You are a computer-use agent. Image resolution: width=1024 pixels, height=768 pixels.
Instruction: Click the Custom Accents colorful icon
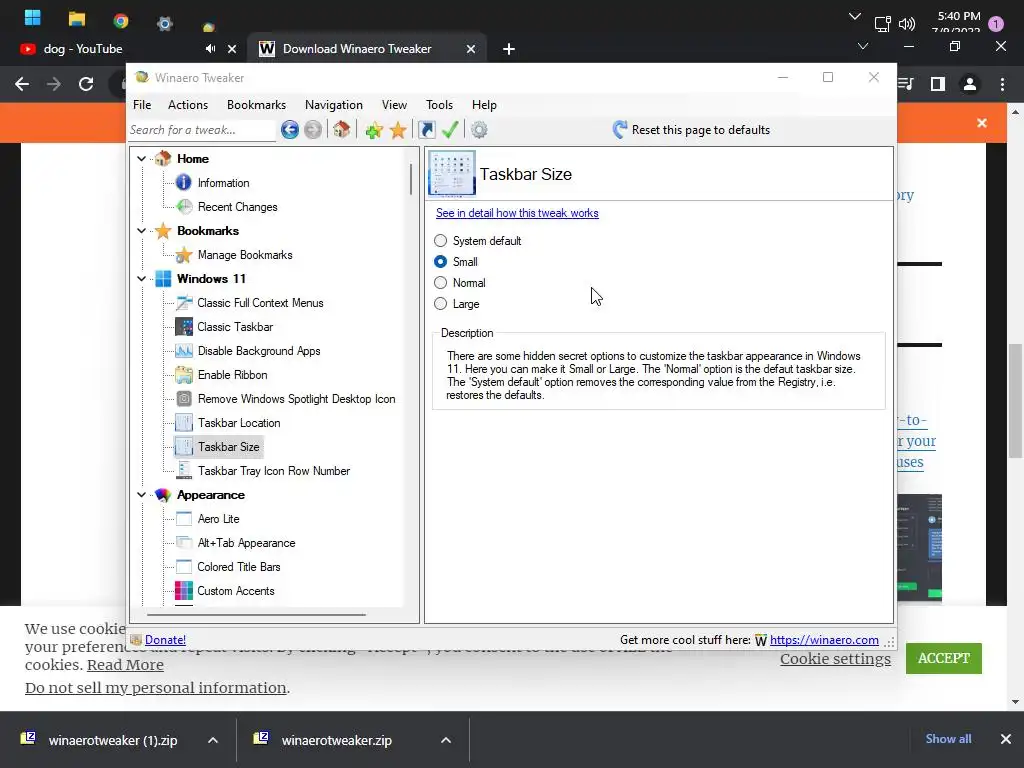tap(184, 591)
